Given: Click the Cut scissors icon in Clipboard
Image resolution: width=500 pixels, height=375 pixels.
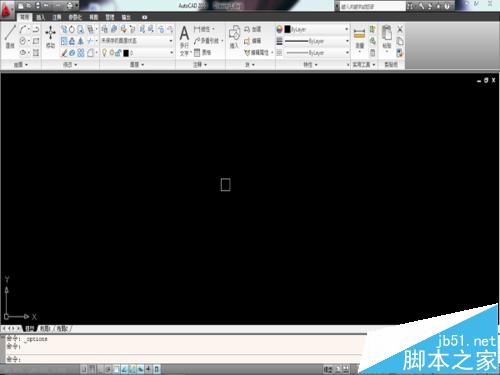Looking at the screenshot, I should click(x=400, y=29).
